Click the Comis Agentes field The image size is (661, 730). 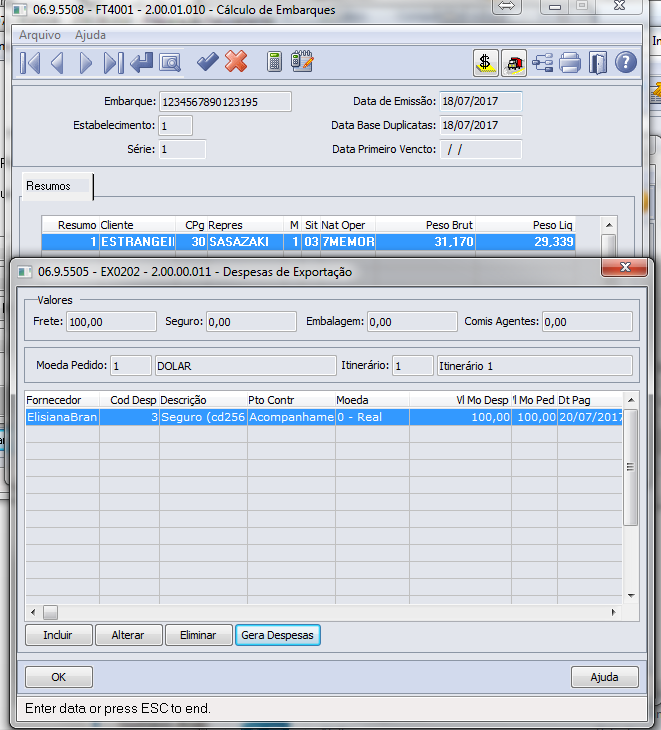(587, 322)
